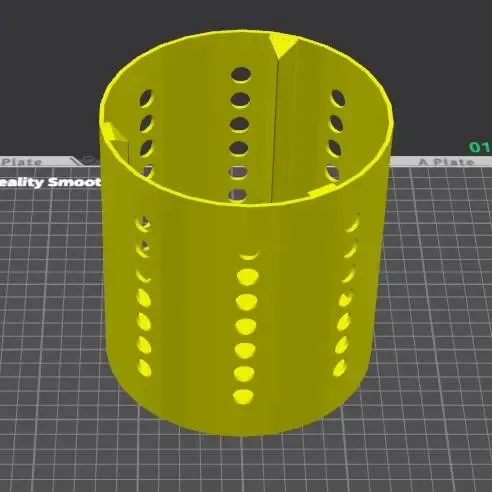The height and width of the screenshot is (492, 492).
Task: Click the lowest hole in the front left column
Action: 145,368
